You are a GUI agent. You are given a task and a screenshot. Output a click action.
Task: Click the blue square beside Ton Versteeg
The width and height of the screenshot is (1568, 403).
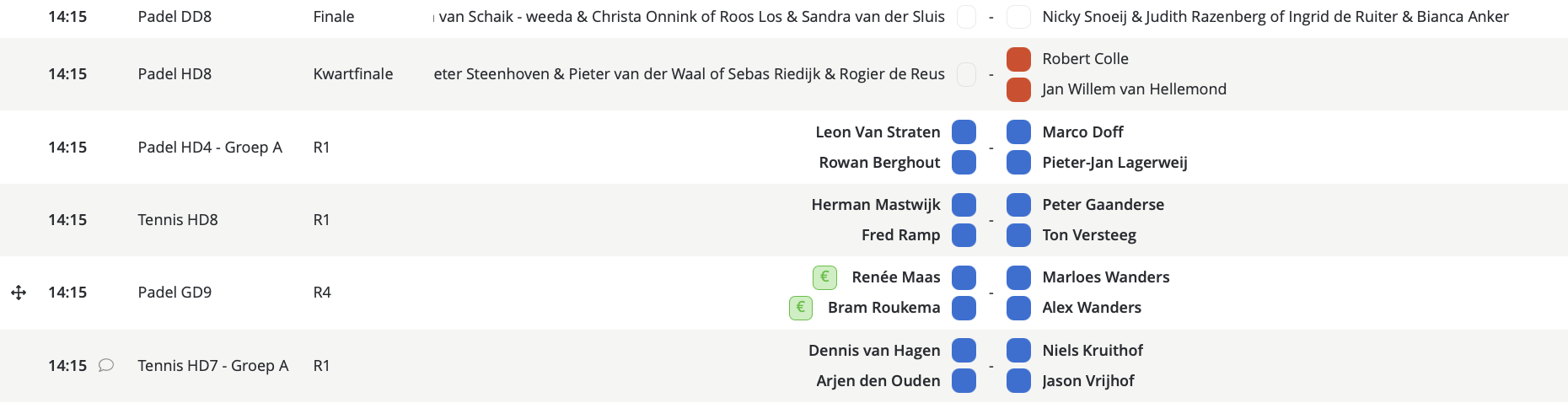pos(1018,235)
